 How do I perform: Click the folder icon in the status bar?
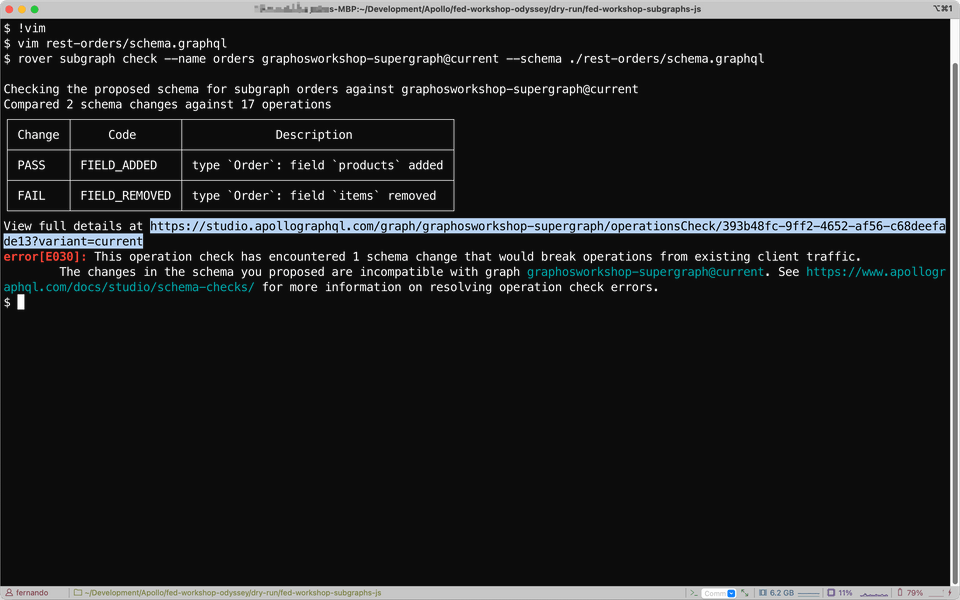(x=78, y=593)
